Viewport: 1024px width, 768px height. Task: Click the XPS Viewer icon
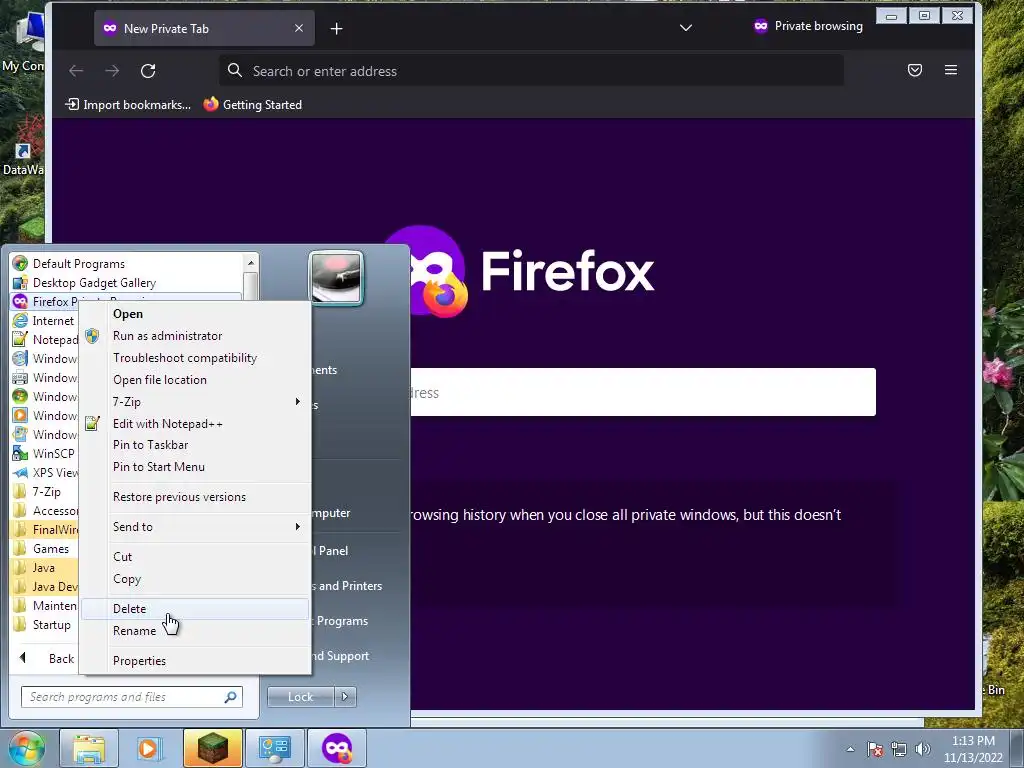pyautogui.click(x=20, y=472)
